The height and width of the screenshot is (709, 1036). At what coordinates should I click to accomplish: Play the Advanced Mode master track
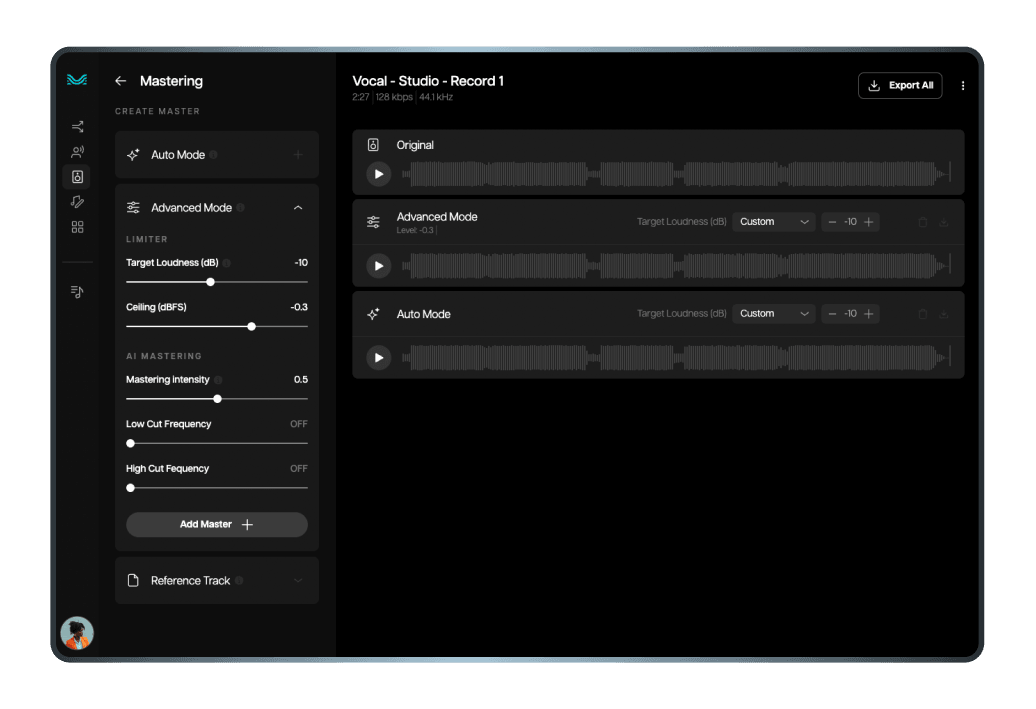379,266
